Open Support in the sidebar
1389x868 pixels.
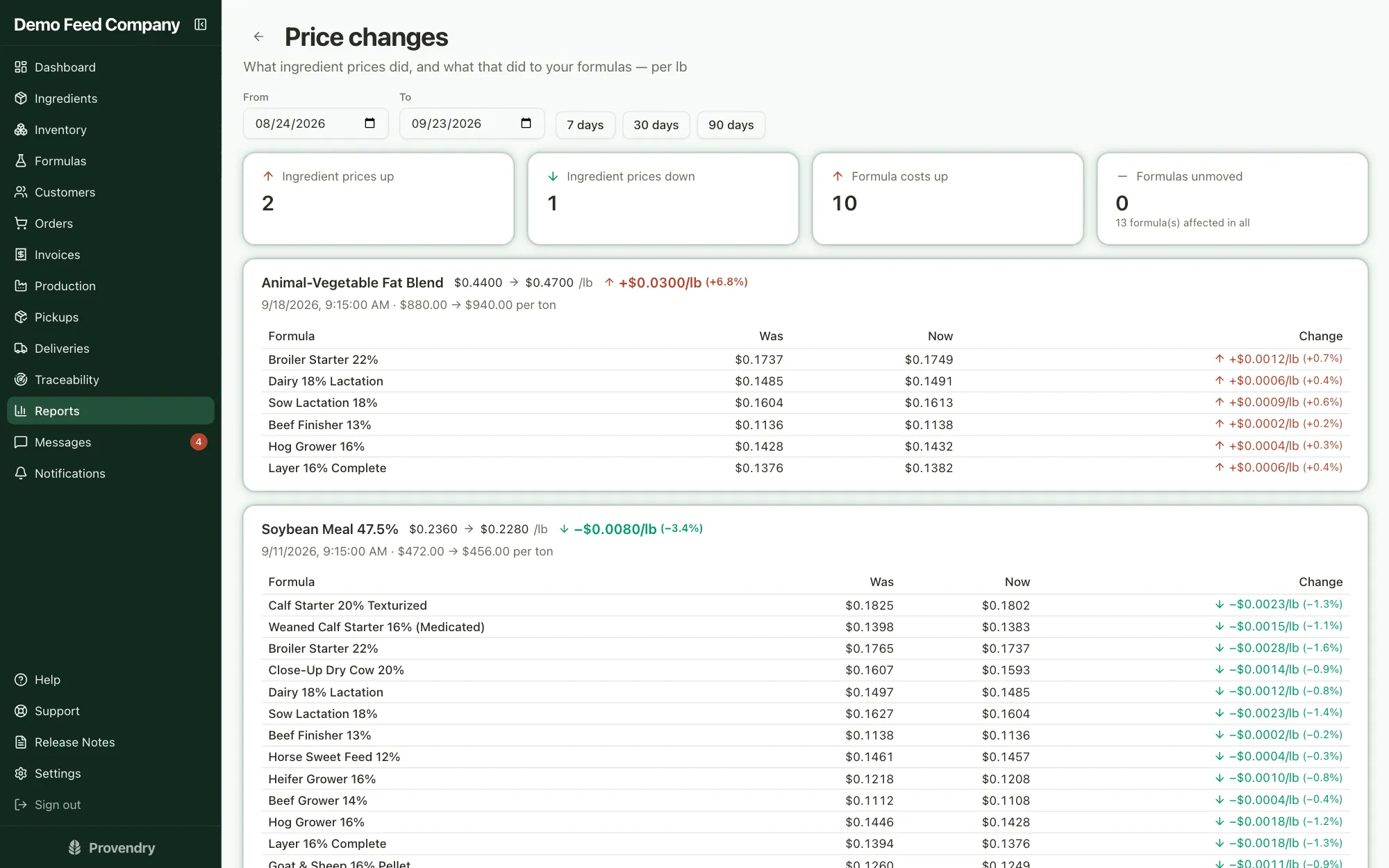pos(110,710)
